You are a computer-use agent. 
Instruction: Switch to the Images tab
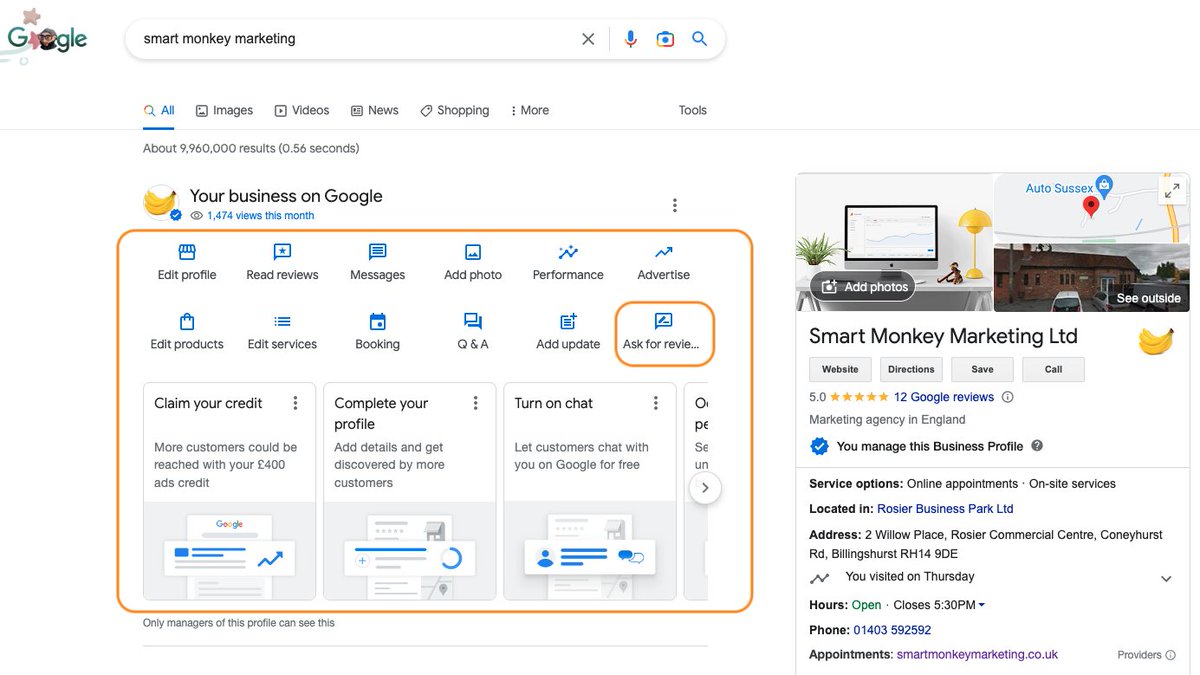pos(224,110)
